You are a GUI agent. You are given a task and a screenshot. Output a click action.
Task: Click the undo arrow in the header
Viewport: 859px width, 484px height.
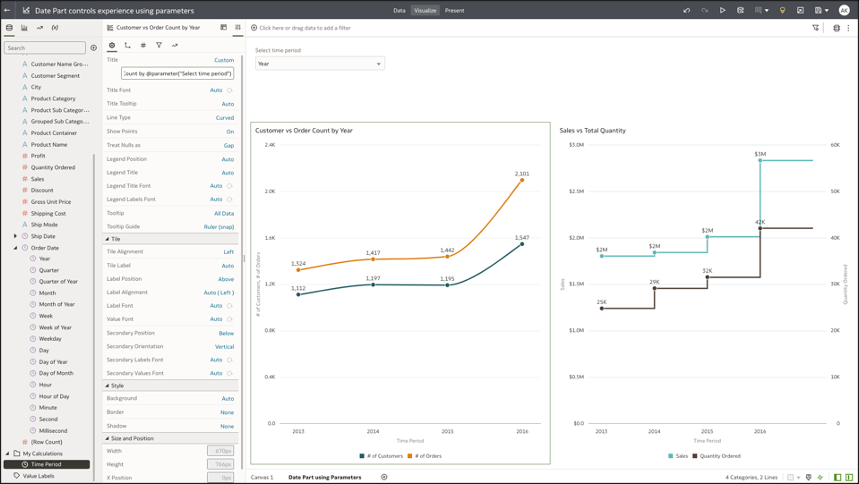(x=686, y=10)
